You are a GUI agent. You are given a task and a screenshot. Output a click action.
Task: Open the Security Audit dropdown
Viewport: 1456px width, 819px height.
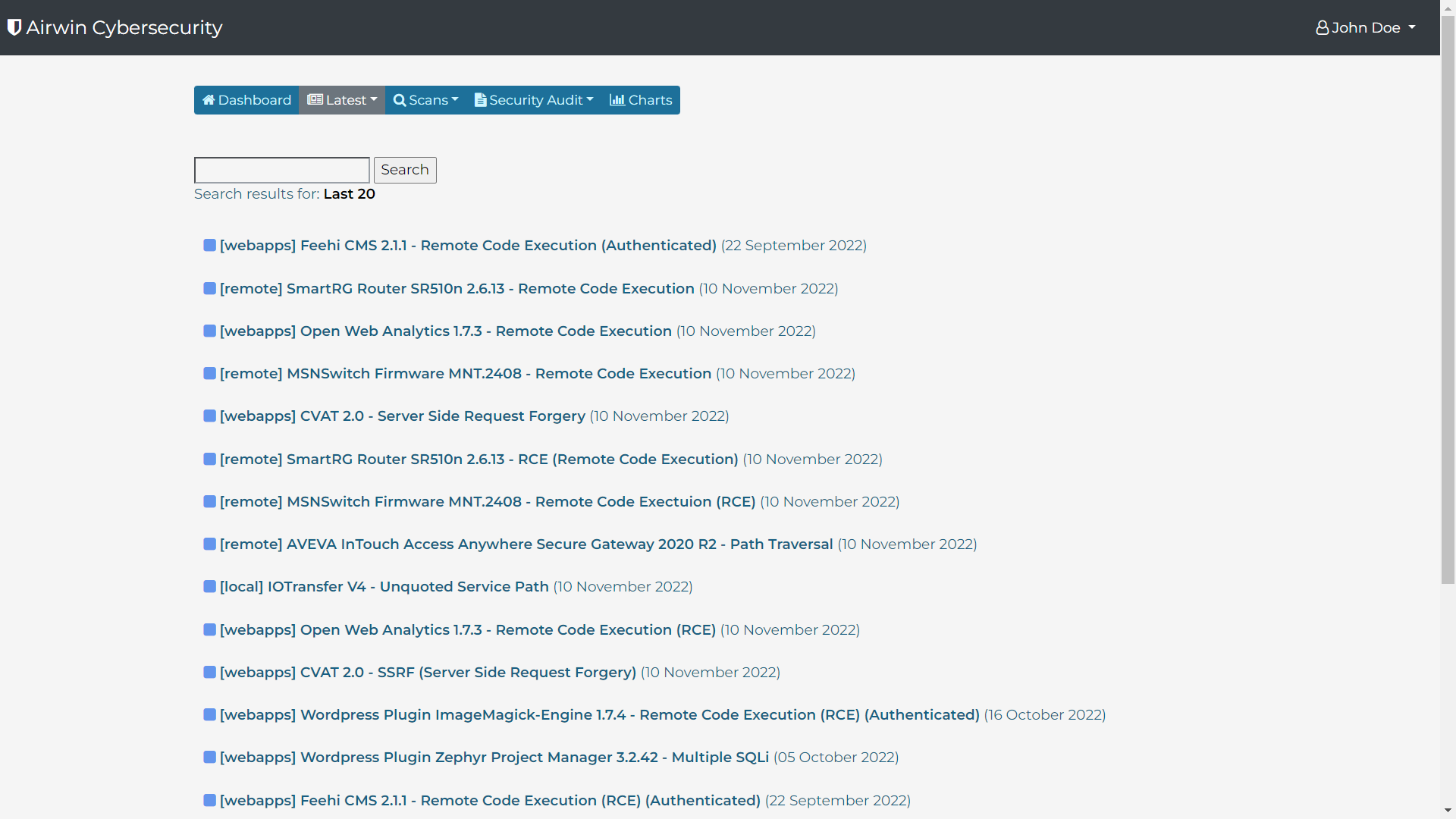click(534, 100)
